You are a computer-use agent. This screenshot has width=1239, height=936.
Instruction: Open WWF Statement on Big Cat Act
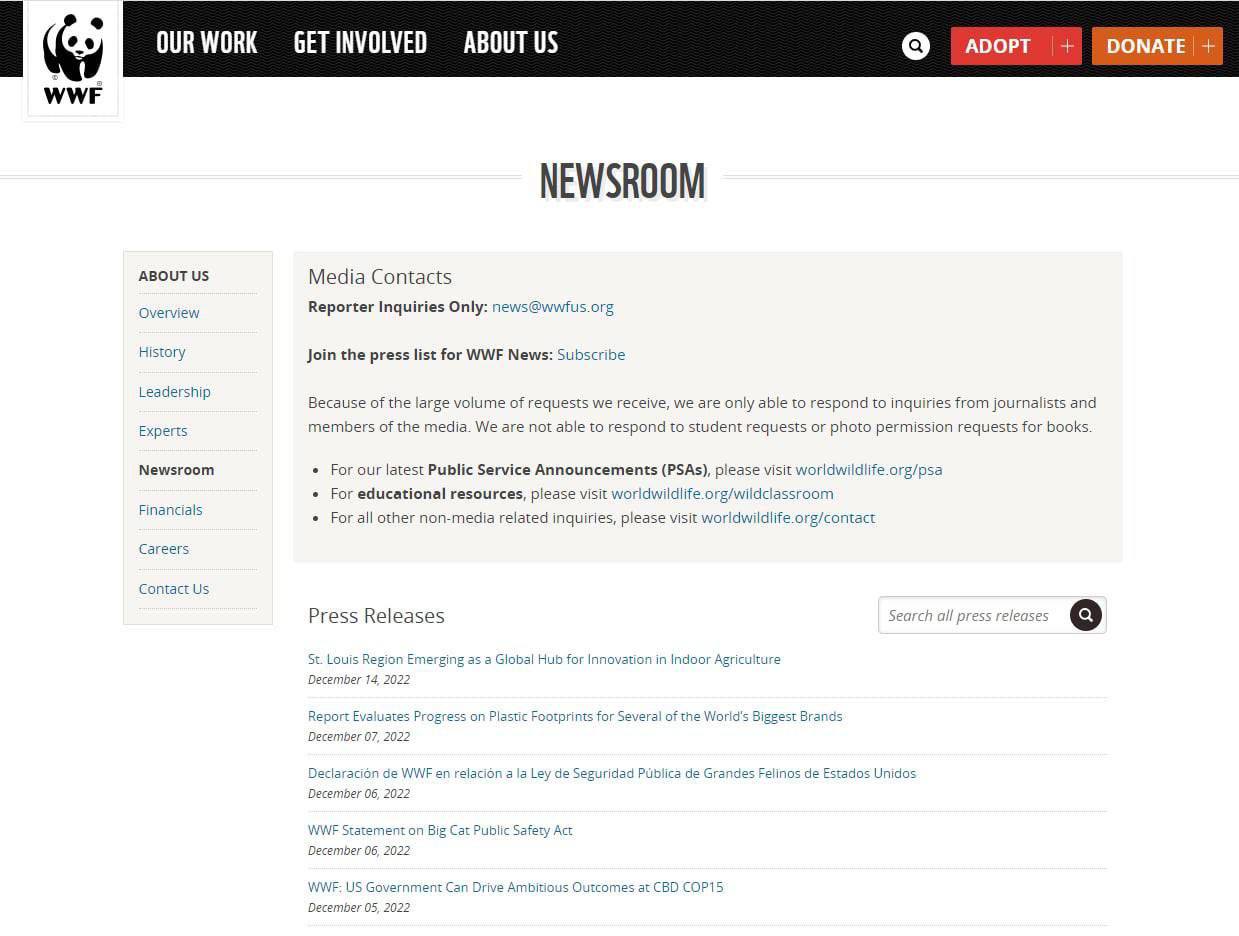(x=440, y=831)
